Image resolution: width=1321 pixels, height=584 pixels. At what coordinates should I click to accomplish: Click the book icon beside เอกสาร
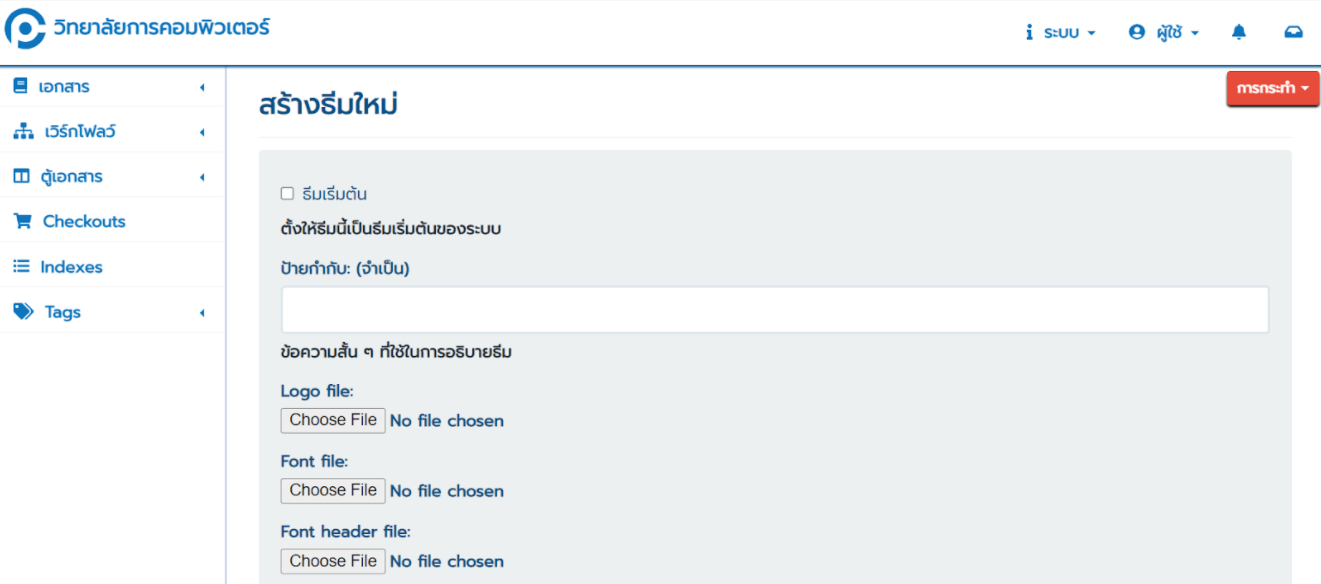(20, 87)
